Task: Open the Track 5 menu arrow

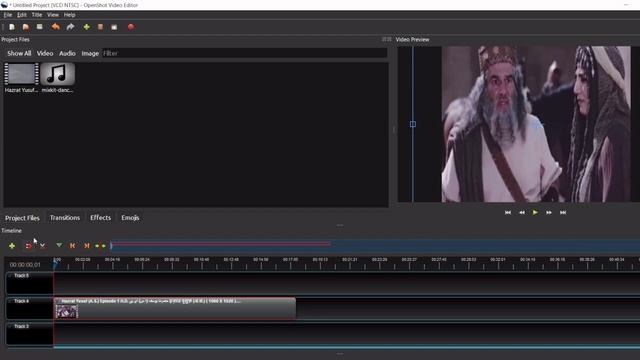Action: point(10,276)
